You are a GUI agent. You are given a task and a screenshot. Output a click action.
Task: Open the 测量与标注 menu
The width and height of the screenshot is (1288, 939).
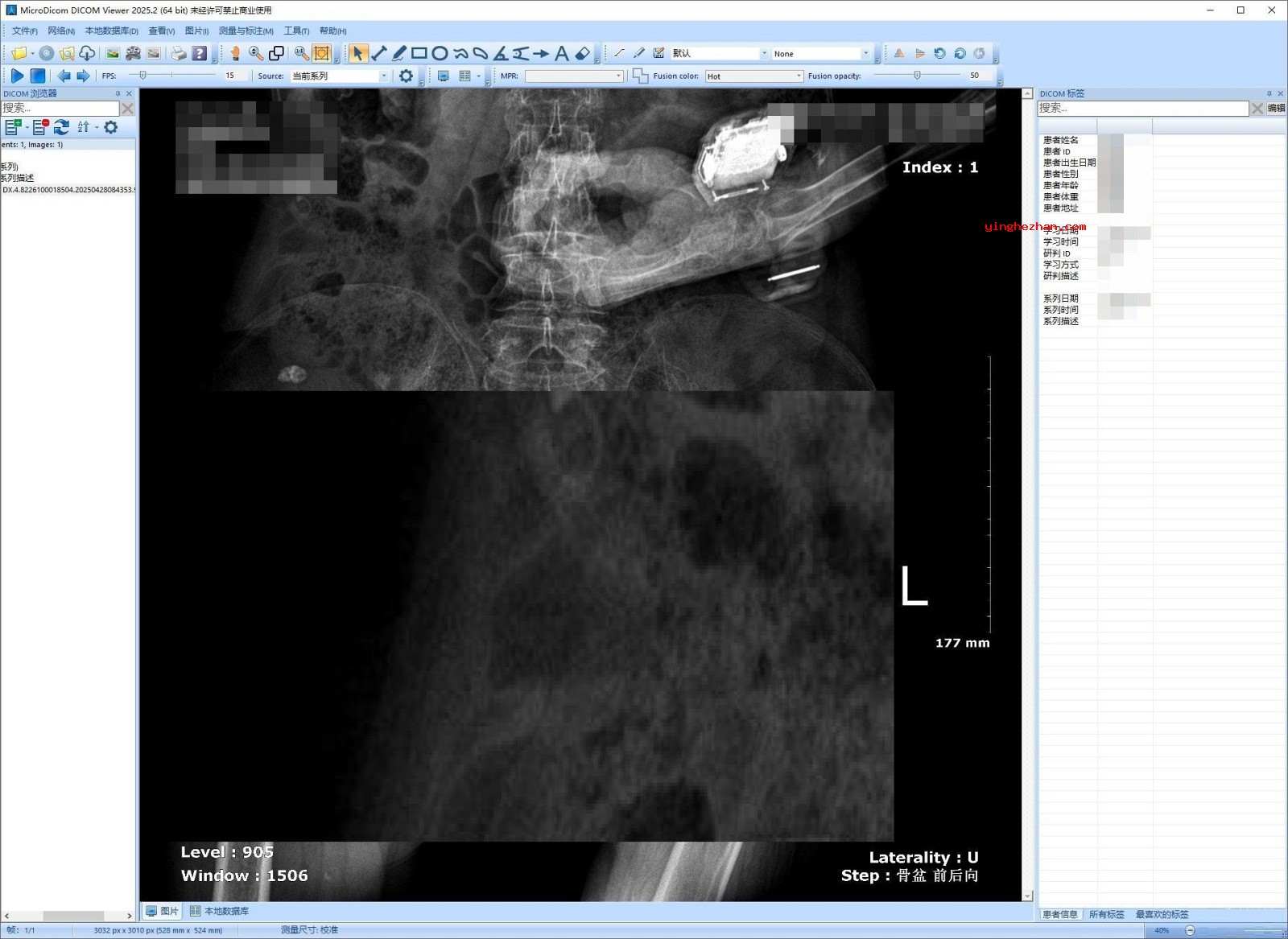tap(246, 31)
